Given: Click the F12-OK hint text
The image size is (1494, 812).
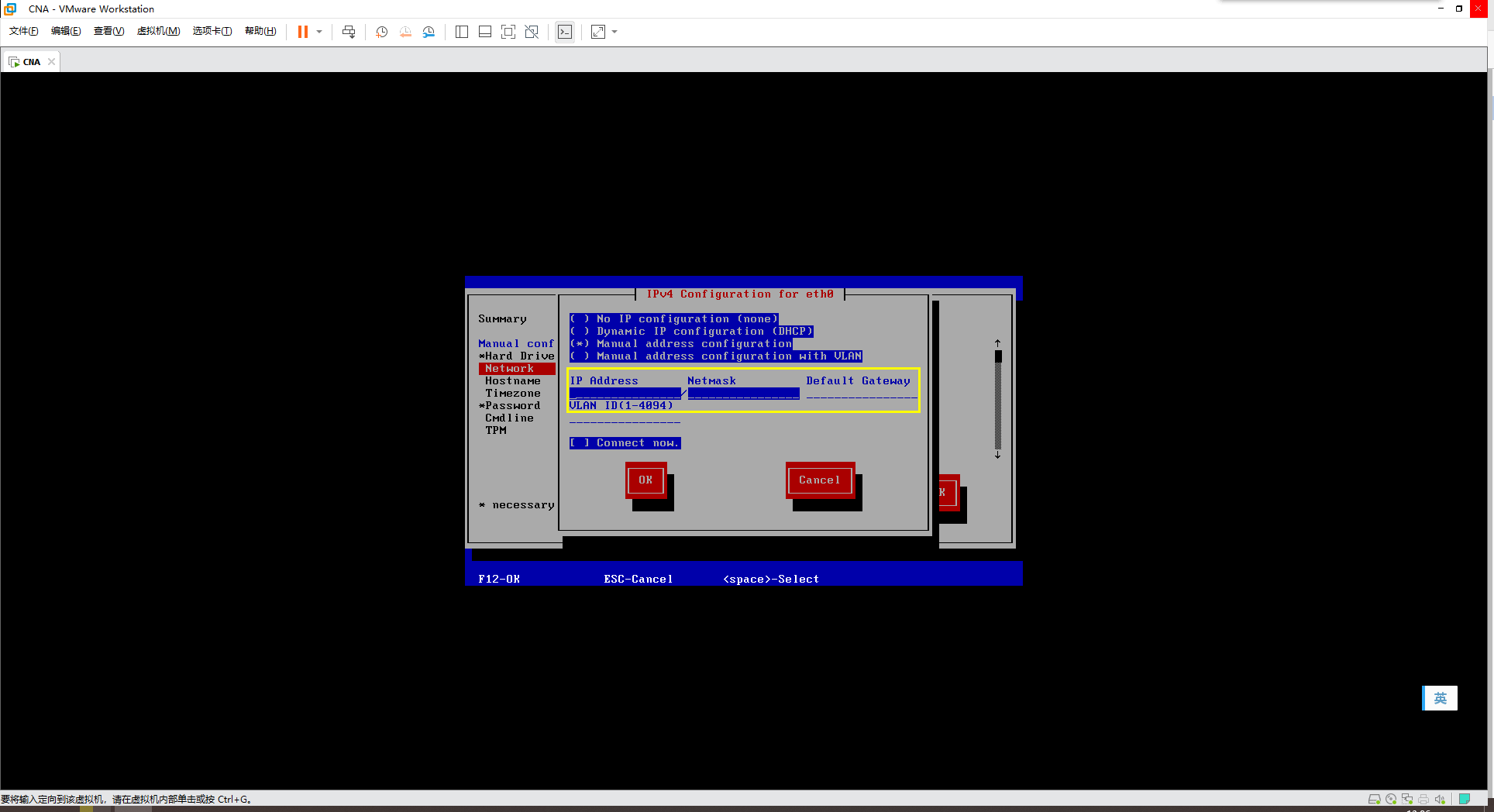Looking at the screenshot, I should (499, 580).
